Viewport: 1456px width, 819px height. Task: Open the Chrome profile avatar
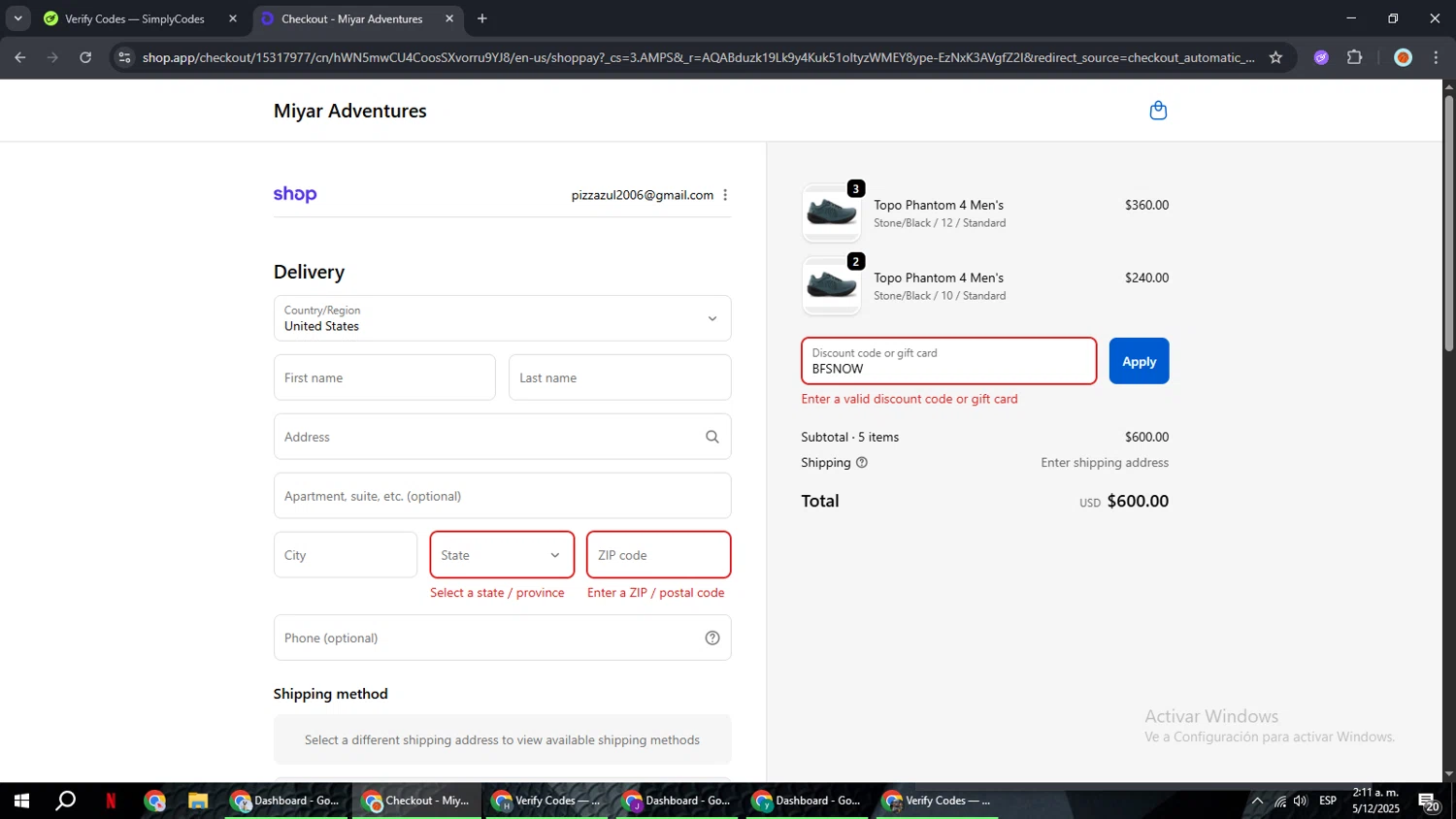[1403, 57]
